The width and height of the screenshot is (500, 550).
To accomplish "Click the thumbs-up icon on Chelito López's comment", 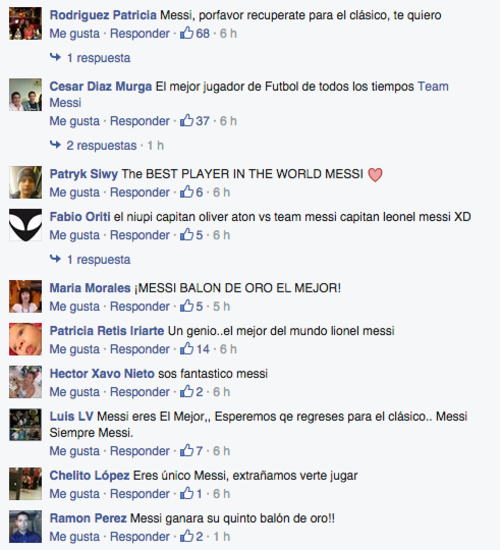I will click(187, 493).
